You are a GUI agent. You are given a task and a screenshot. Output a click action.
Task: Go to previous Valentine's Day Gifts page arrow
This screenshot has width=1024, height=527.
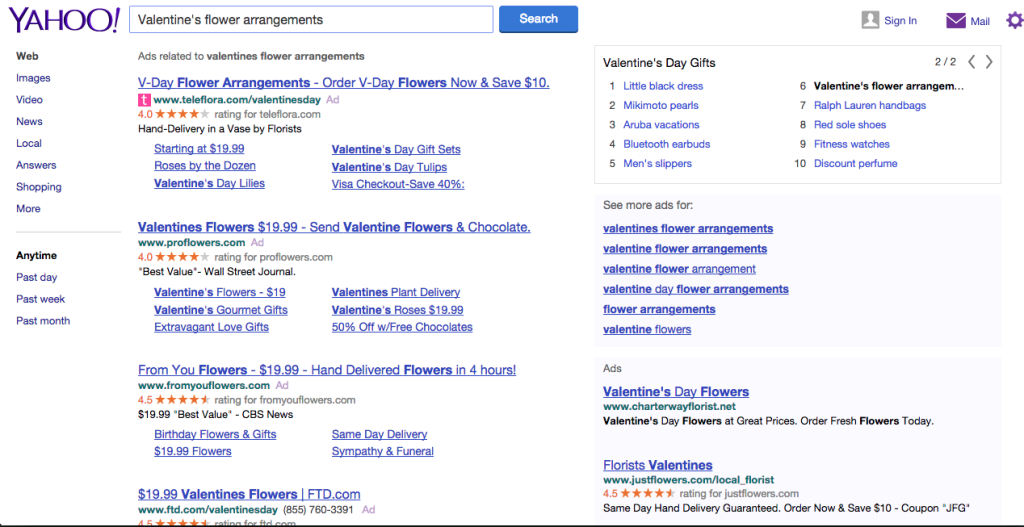click(972, 62)
